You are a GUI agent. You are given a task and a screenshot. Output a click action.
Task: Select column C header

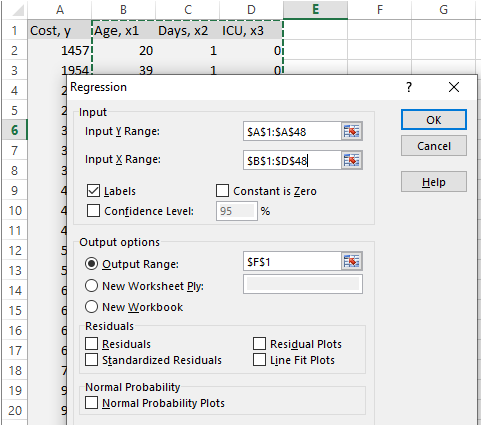point(188,10)
